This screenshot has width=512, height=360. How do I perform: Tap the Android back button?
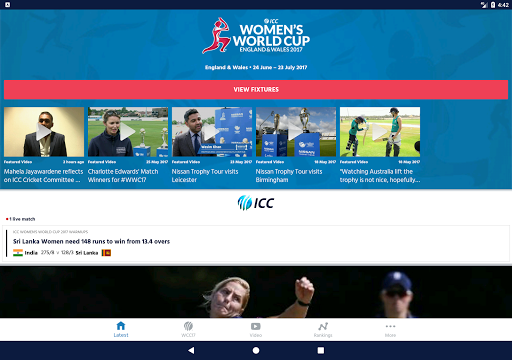click(191, 350)
